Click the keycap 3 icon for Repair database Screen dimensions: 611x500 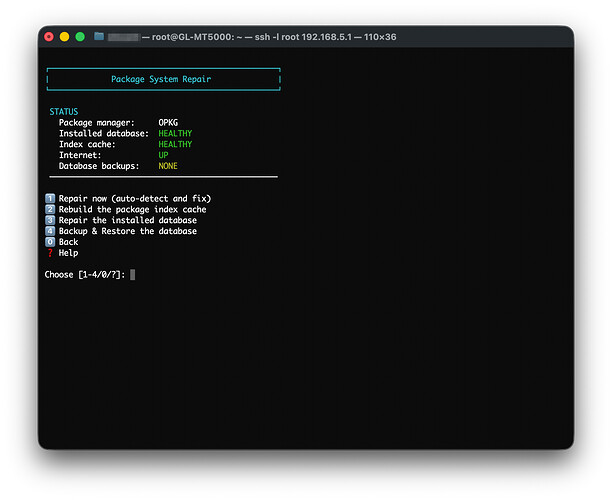(x=50, y=221)
